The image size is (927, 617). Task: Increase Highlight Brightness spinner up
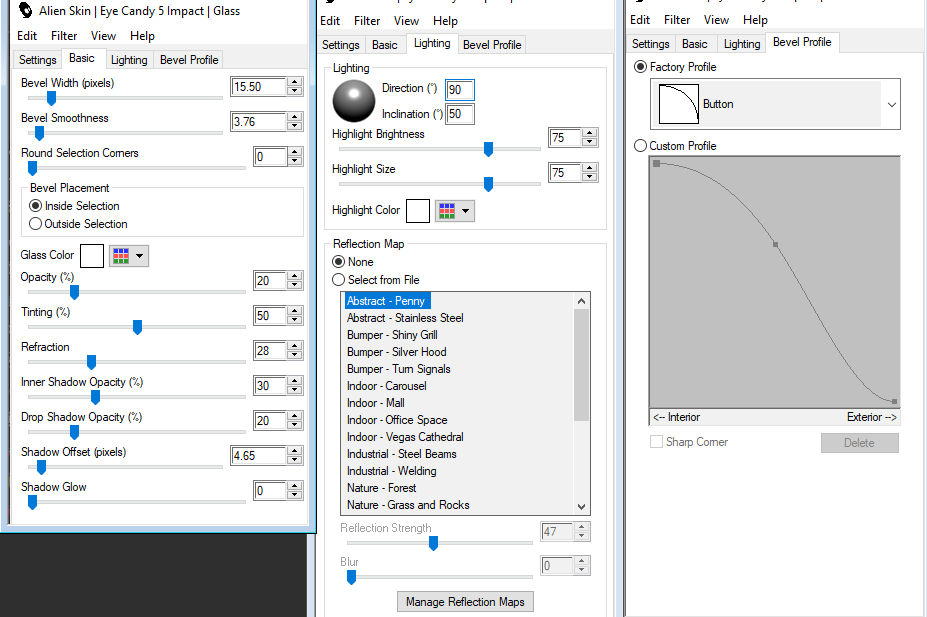589,133
